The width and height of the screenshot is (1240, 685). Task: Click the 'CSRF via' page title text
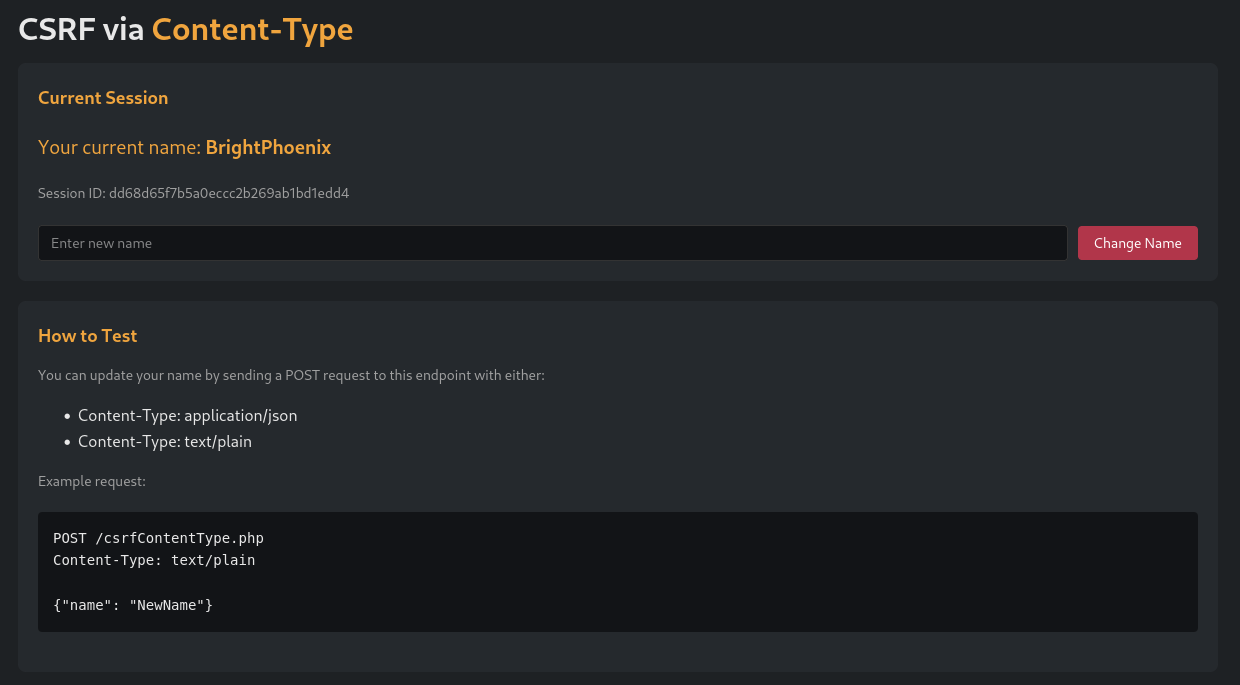tap(82, 30)
